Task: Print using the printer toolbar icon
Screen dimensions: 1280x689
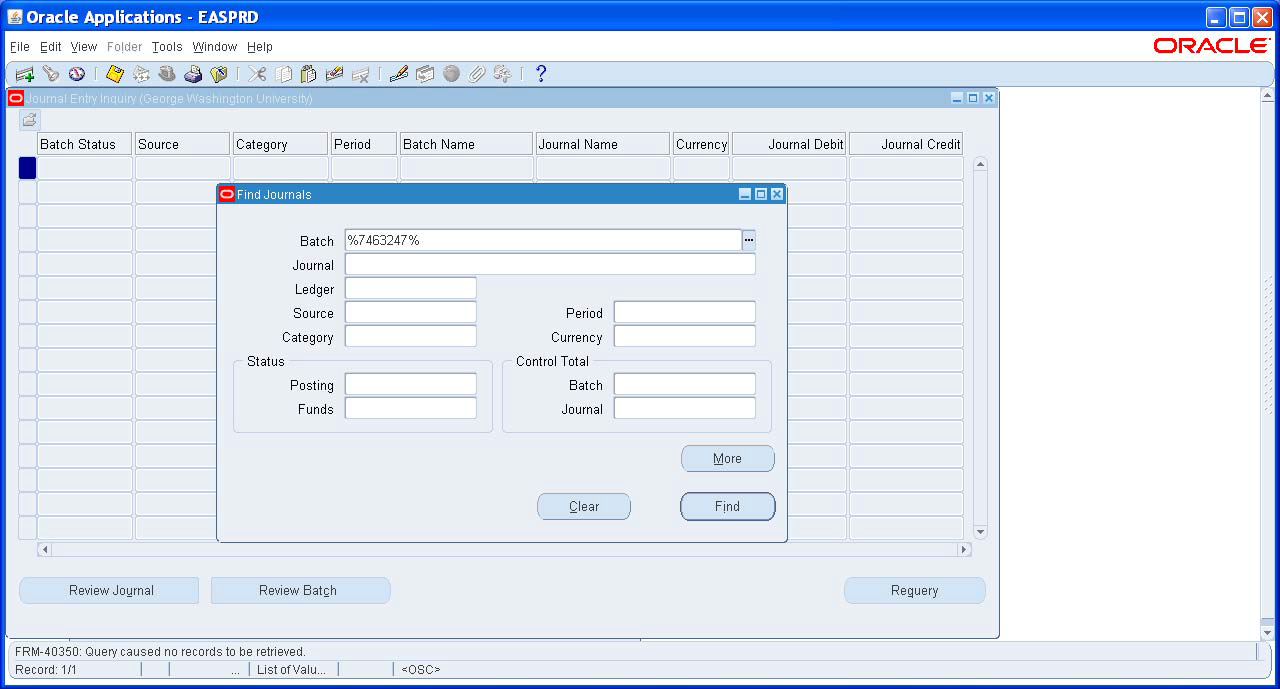Action: pyautogui.click(x=193, y=73)
